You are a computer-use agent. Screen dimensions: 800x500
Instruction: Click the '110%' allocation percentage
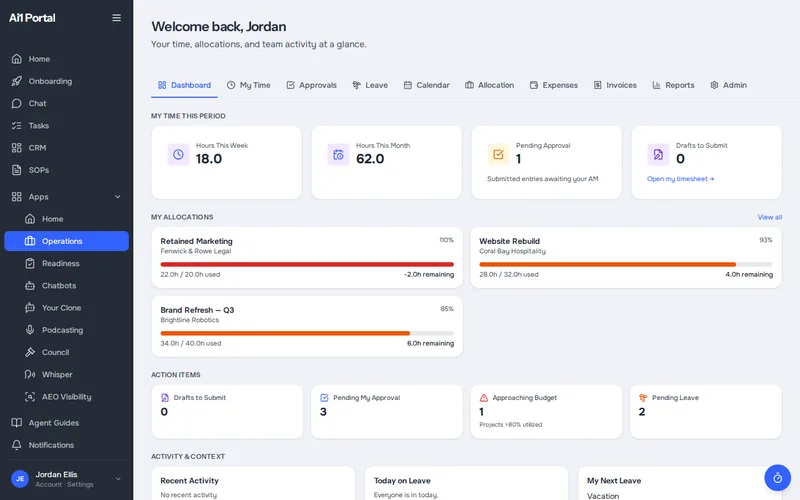(x=446, y=240)
